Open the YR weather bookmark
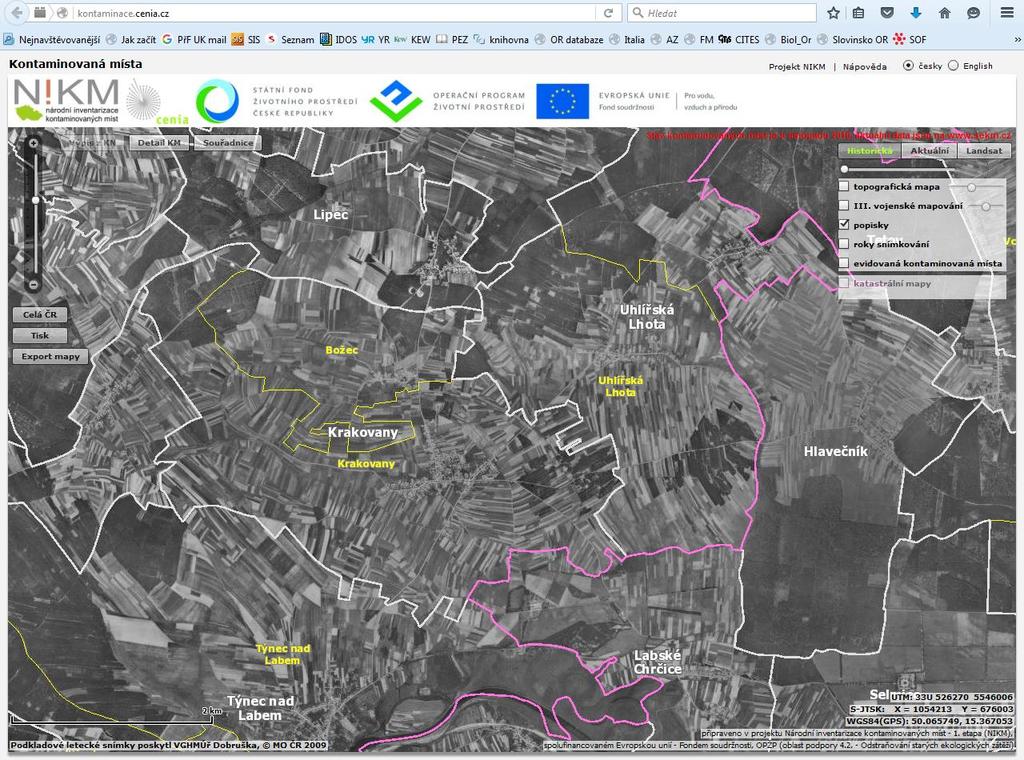1024x760 pixels. tap(376, 40)
